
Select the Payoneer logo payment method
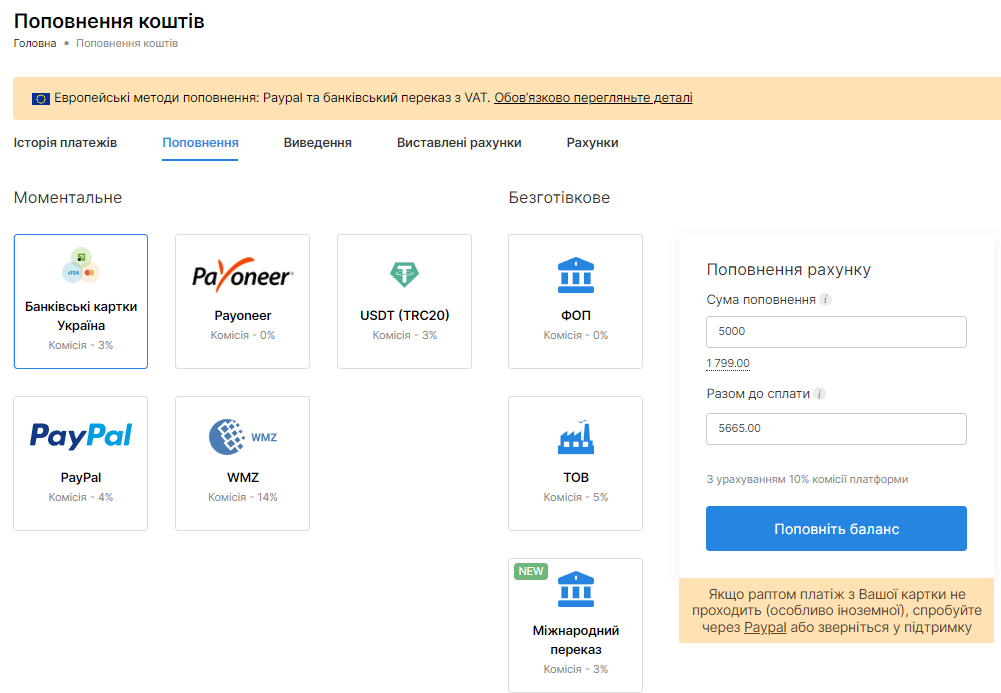[242, 275]
